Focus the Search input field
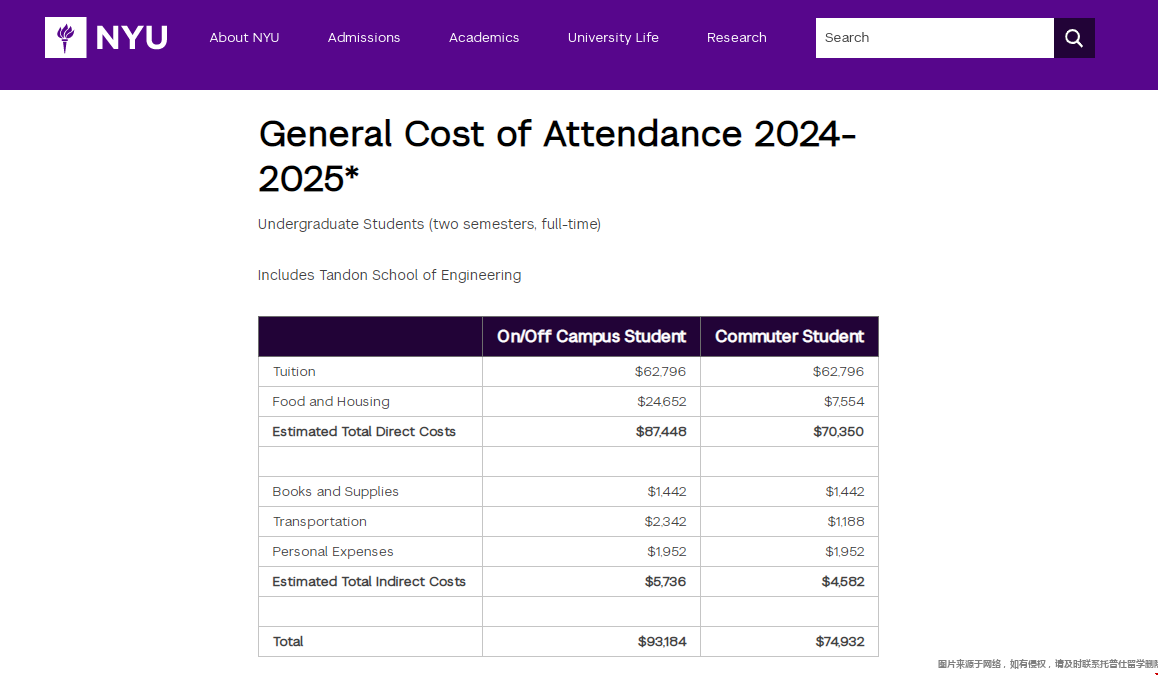The width and height of the screenshot is (1158, 675). (x=934, y=38)
